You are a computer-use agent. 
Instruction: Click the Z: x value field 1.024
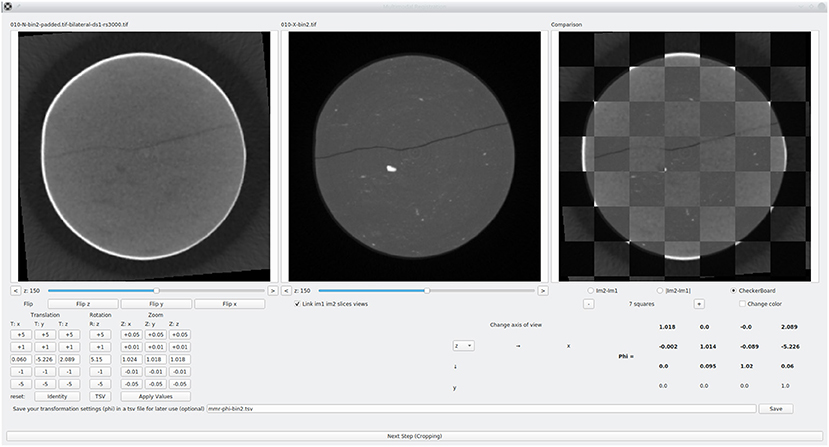pos(132,360)
